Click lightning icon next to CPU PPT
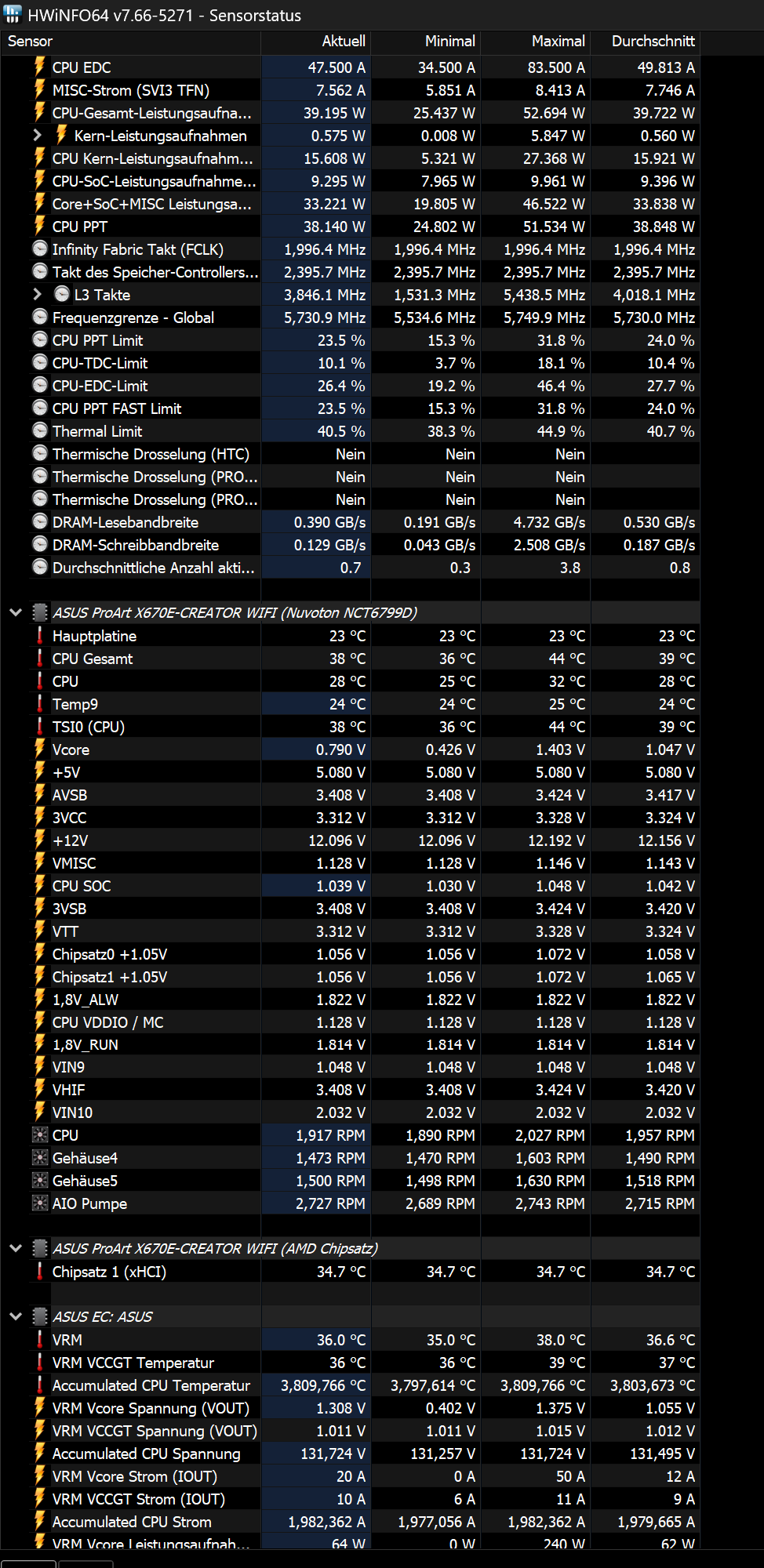 point(40,227)
